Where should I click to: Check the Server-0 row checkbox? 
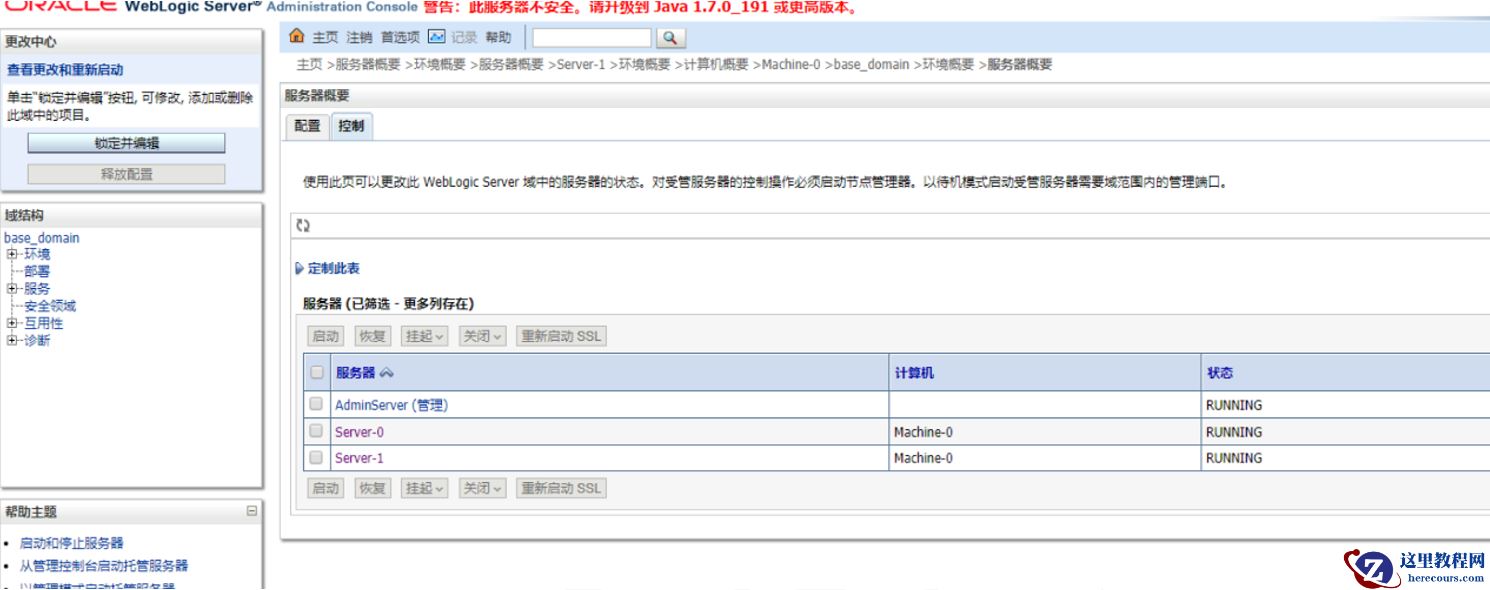point(317,431)
